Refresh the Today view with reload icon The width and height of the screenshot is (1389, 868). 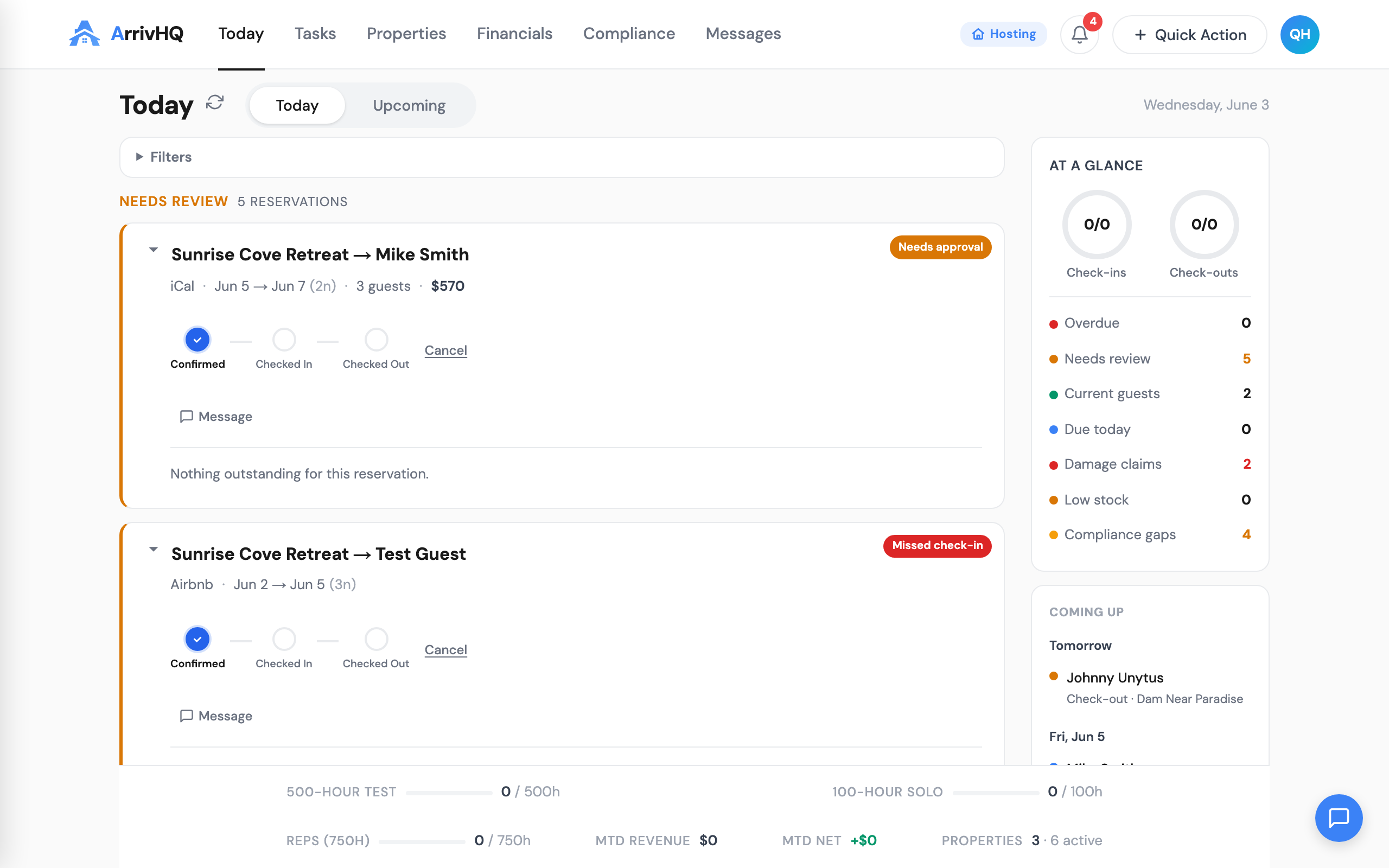[x=215, y=103]
